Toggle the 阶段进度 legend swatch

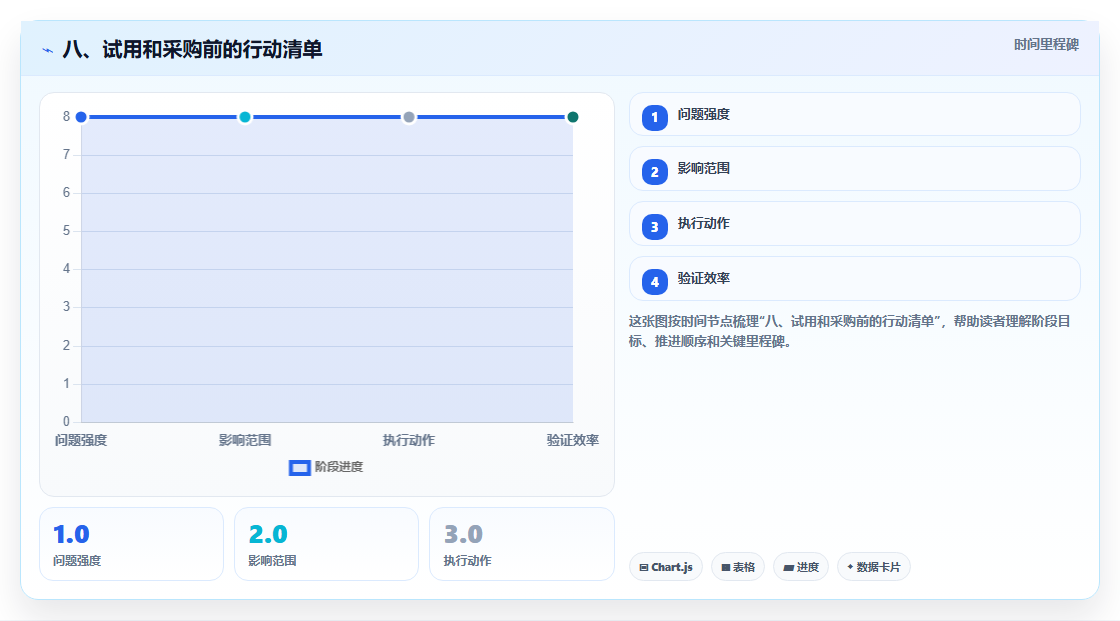pyautogui.click(x=299, y=467)
